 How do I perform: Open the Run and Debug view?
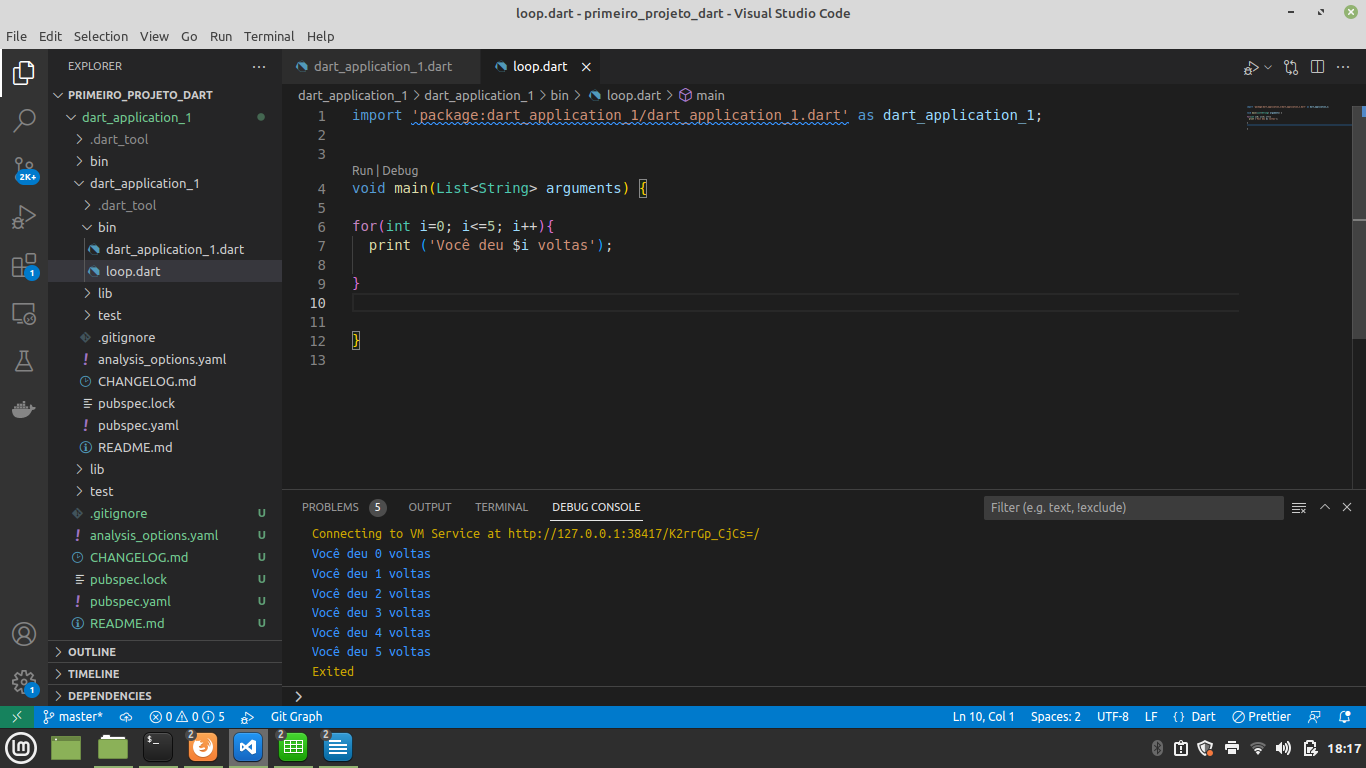(x=24, y=217)
